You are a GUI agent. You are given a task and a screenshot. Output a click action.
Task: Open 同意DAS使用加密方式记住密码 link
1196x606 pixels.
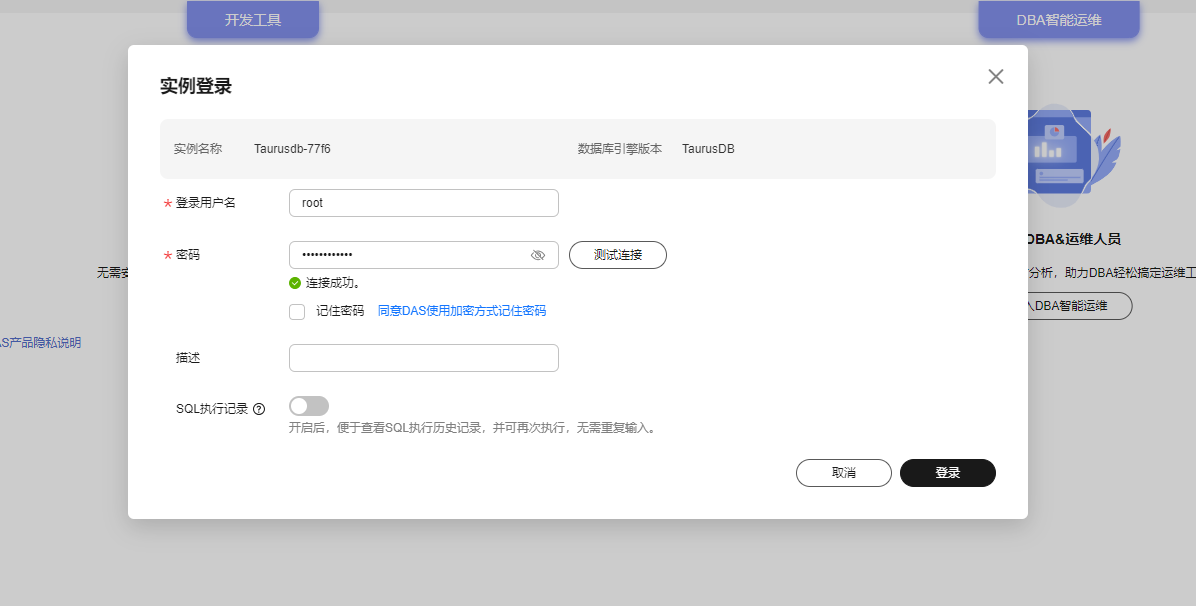(462, 311)
